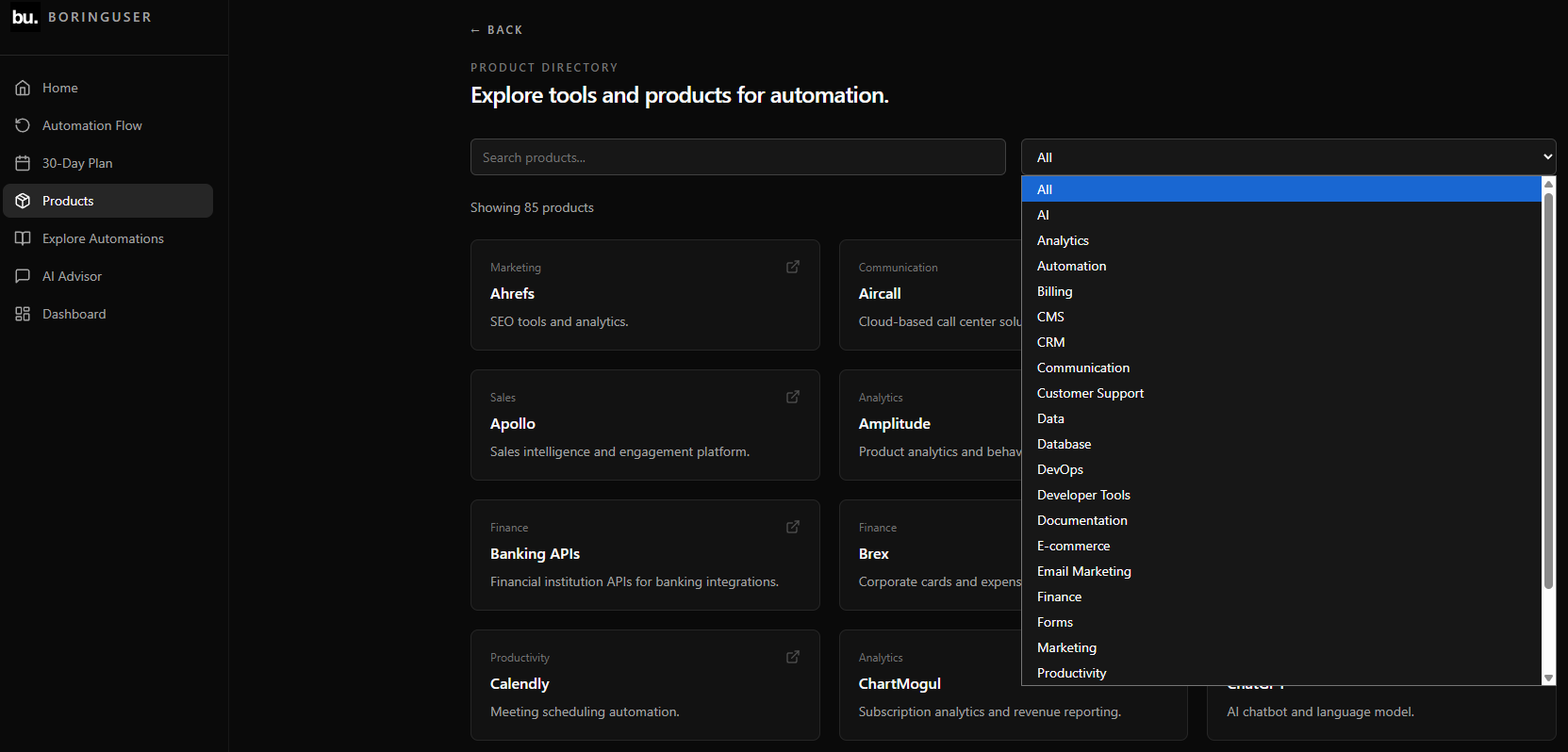Open Banking APIs external link icon
The height and width of the screenshot is (752, 1568).
[793, 527]
